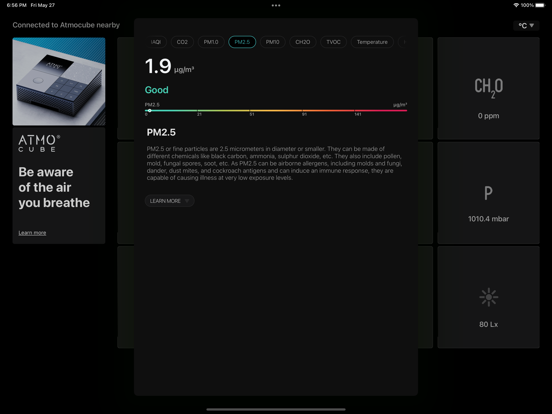Select the Temperature tab

(x=372, y=42)
